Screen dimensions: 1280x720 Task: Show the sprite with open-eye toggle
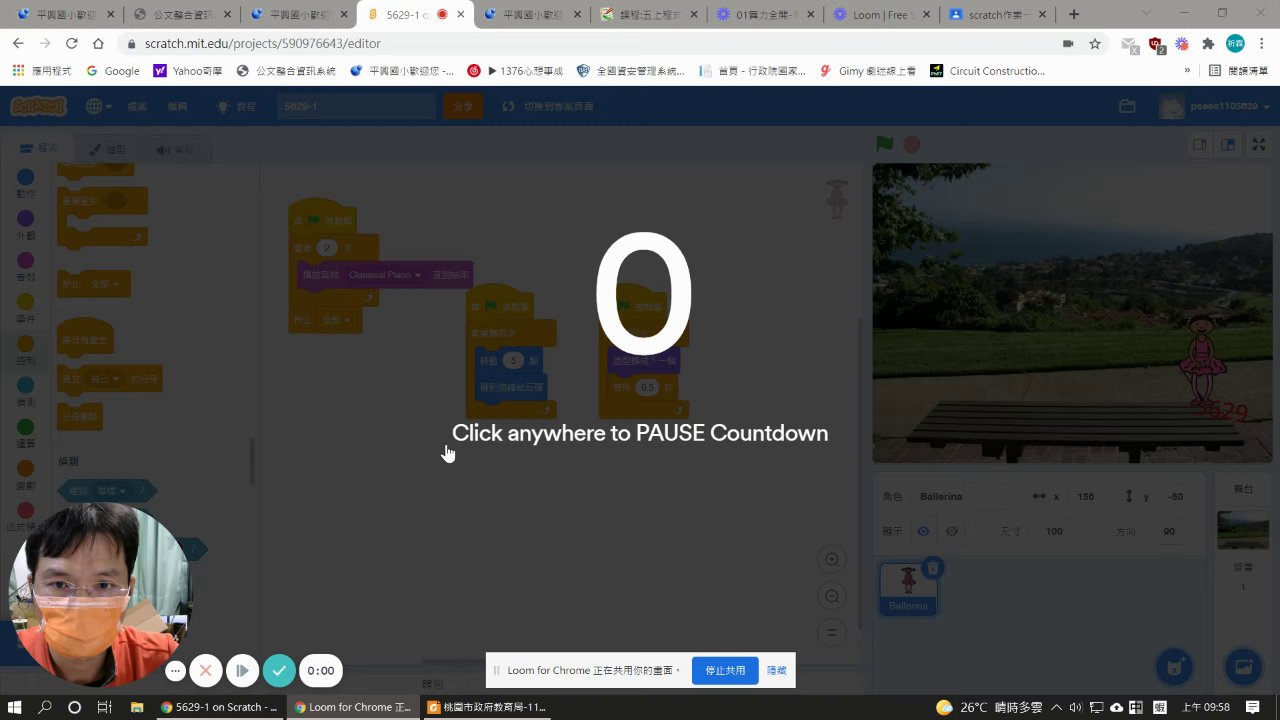pos(923,531)
